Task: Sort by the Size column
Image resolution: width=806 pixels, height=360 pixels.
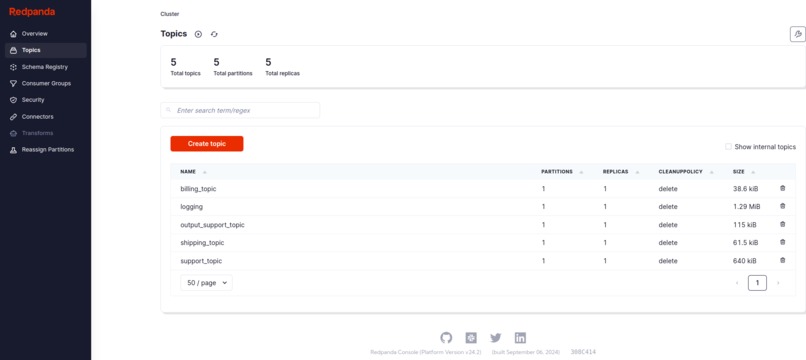Action: click(743, 172)
